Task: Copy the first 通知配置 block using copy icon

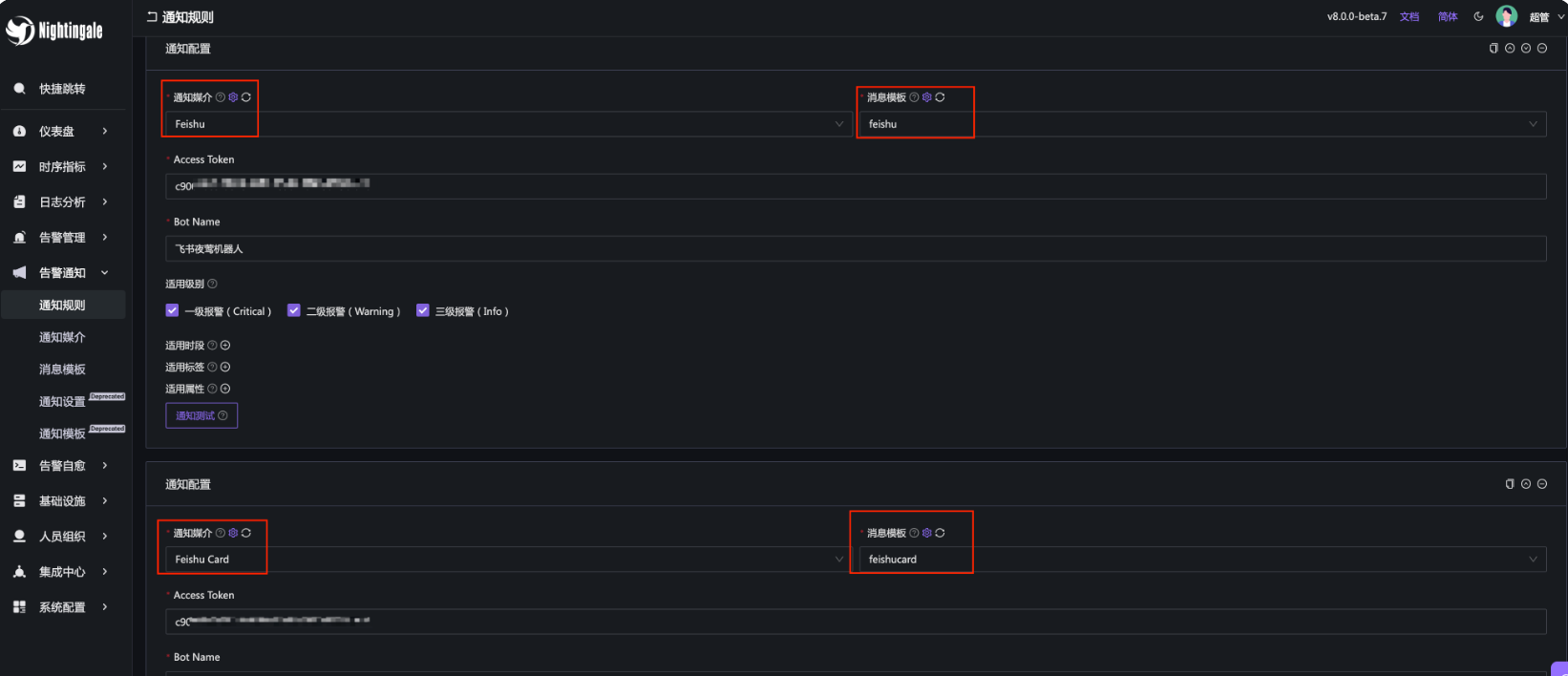Action: [x=1494, y=49]
